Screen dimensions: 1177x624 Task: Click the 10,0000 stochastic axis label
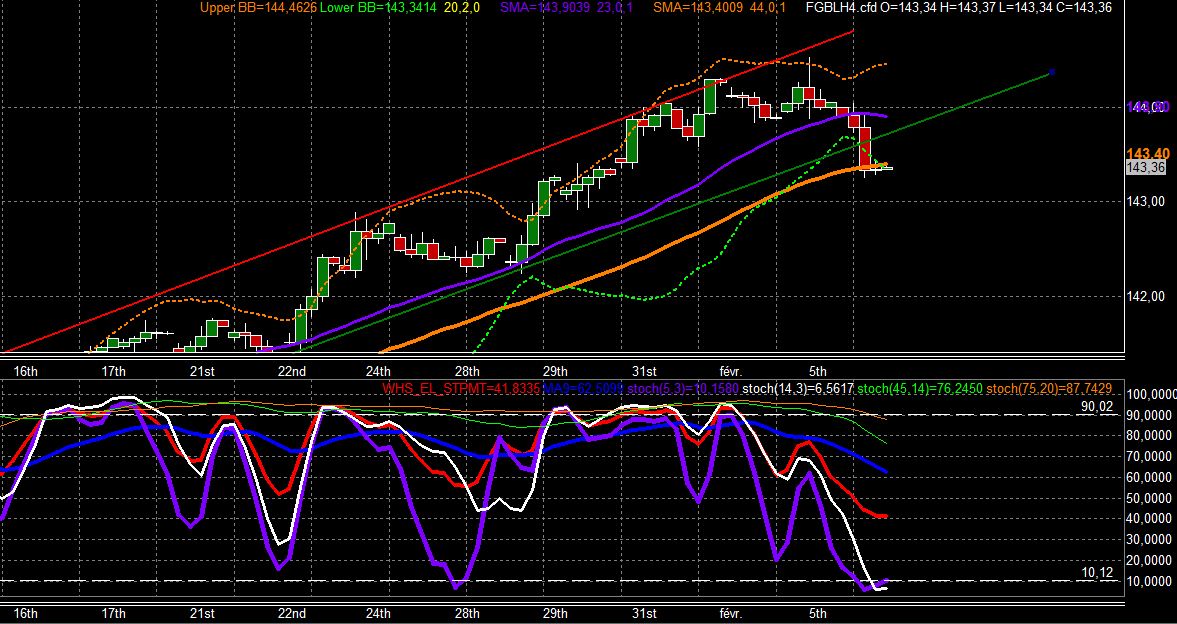[x=1150, y=582]
